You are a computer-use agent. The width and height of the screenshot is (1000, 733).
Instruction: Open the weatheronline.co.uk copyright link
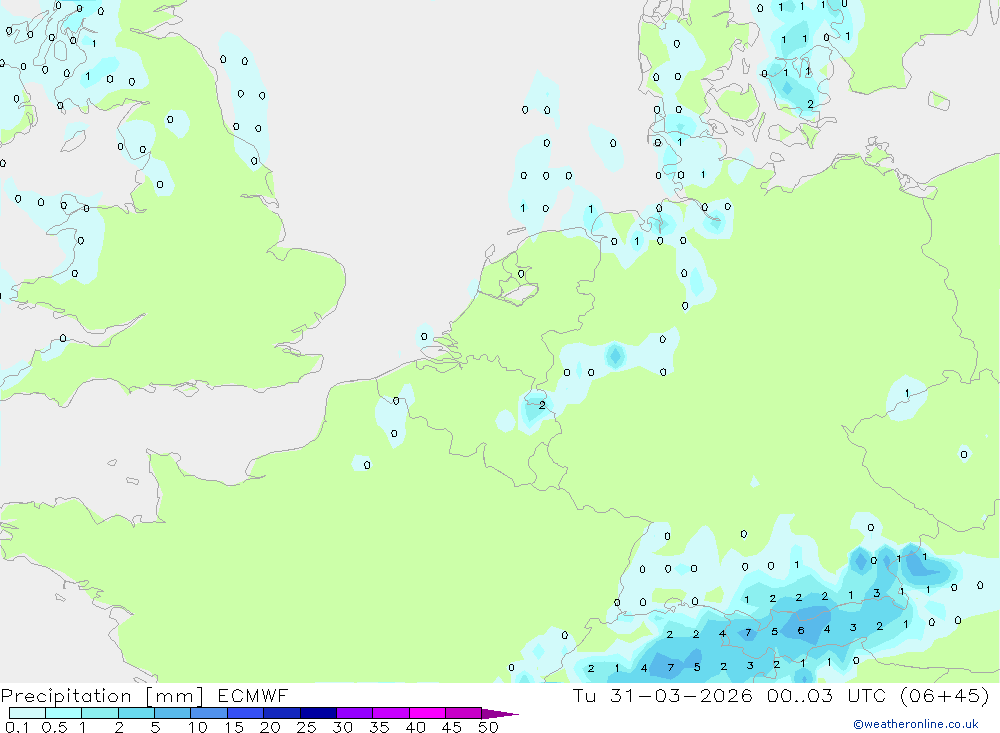tap(916, 724)
